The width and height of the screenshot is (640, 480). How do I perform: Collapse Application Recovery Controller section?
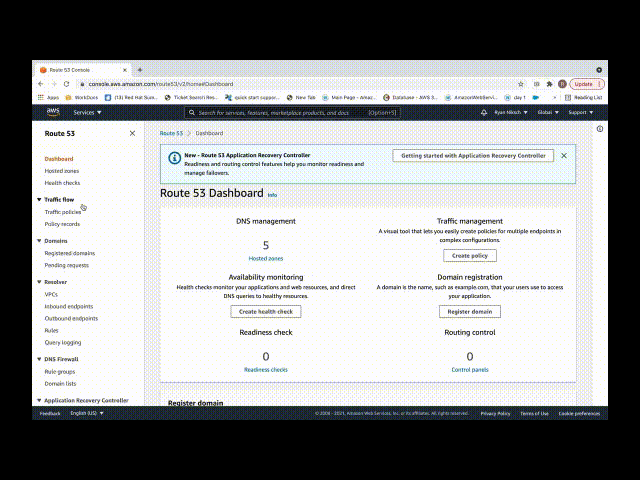pyautogui.click(x=39, y=400)
